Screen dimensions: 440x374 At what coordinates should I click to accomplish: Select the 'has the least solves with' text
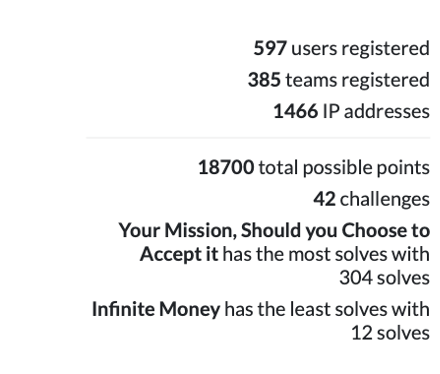pos(327,309)
